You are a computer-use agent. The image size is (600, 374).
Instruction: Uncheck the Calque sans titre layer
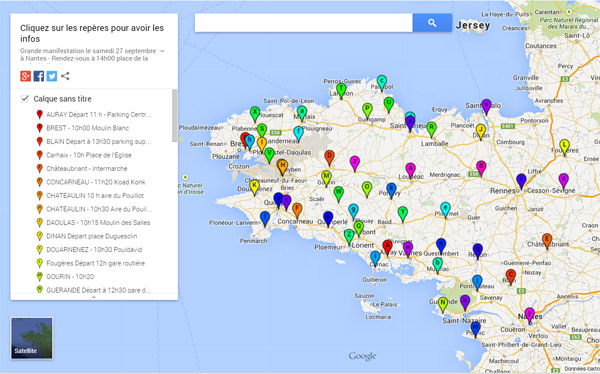coord(25,99)
